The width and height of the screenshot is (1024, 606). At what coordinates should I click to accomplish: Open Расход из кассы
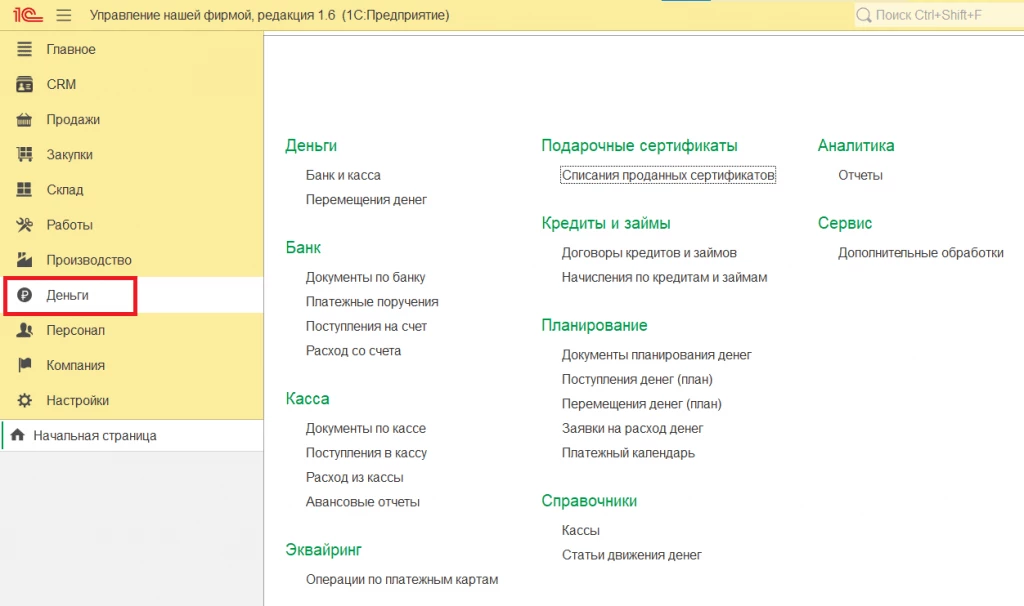[355, 477]
